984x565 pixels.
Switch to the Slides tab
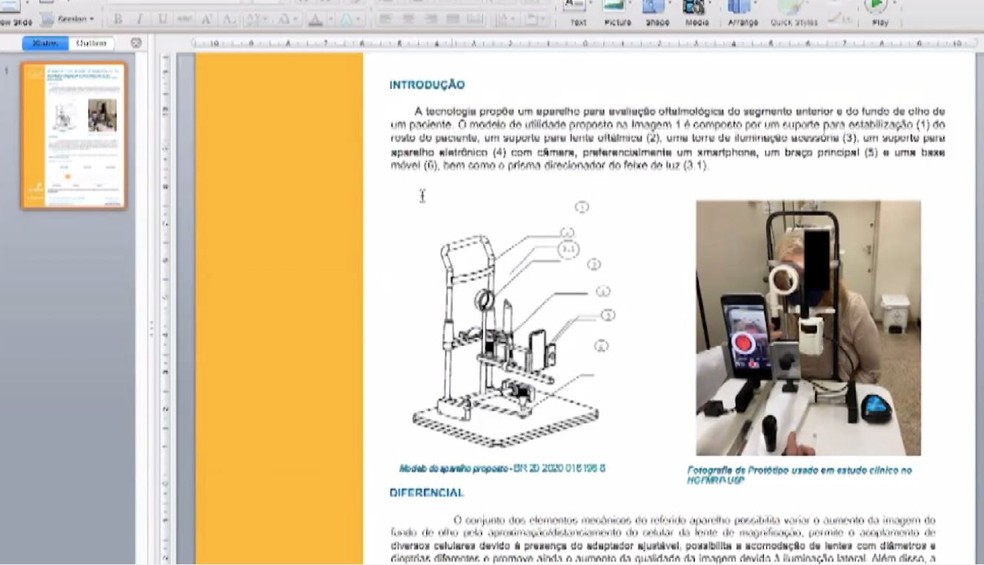[45, 43]
